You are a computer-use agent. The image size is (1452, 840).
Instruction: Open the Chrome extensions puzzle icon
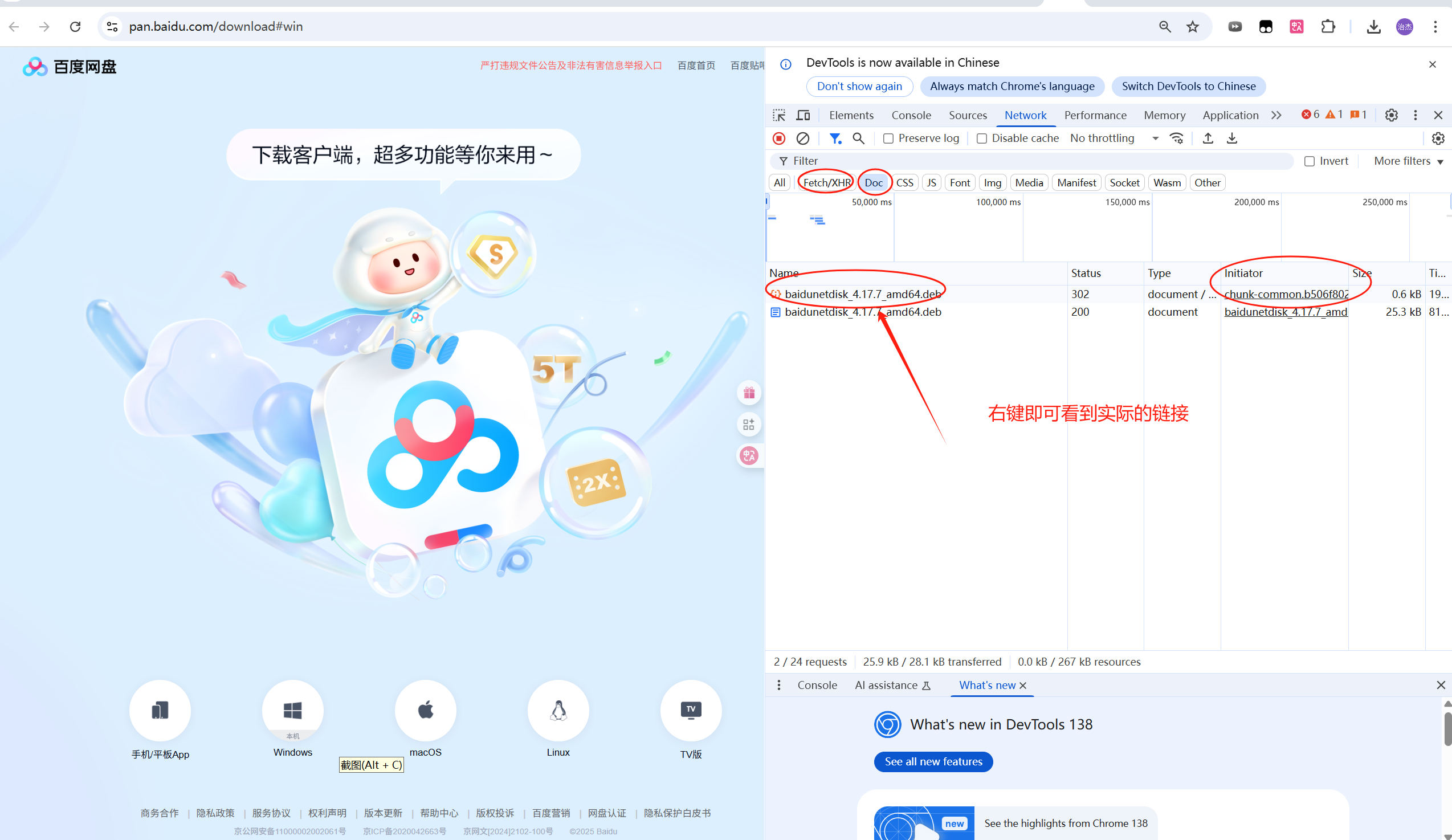(1328, 27)
